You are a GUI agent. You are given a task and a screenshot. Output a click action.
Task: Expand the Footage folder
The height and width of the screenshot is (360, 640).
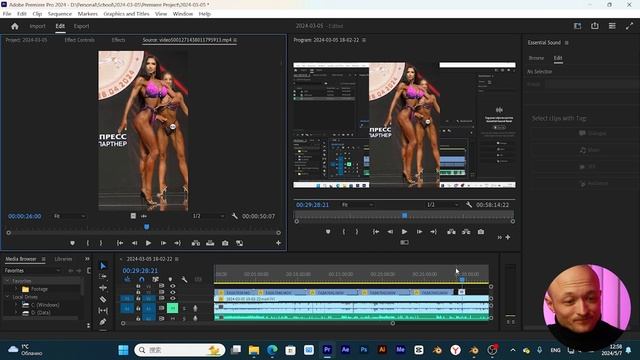[16, 289]
